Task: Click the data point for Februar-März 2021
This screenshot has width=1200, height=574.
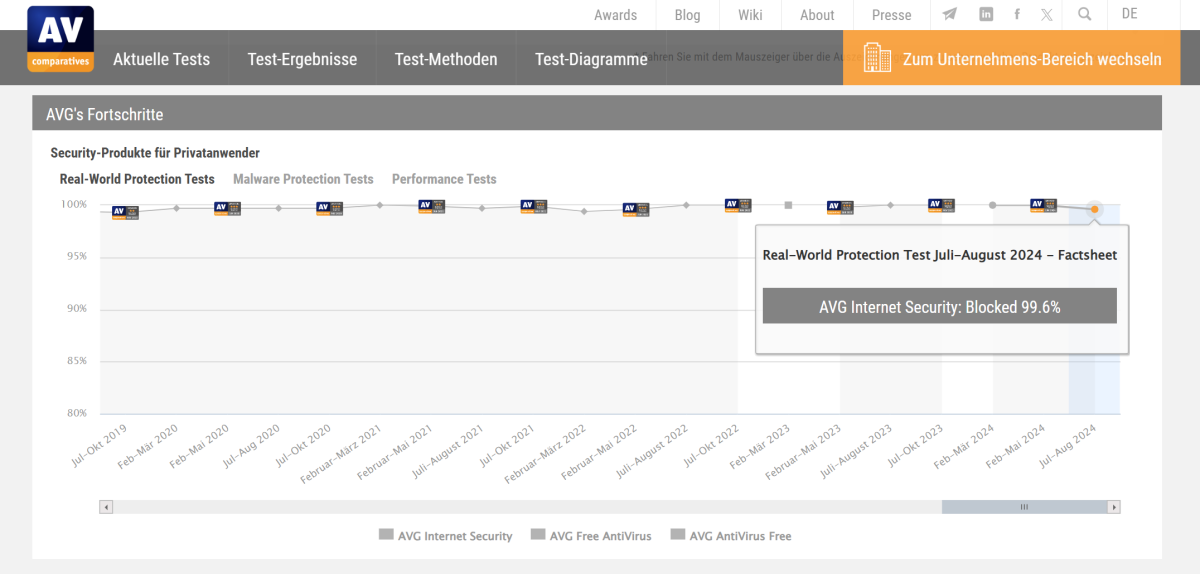Action: (x=380, y=205)
